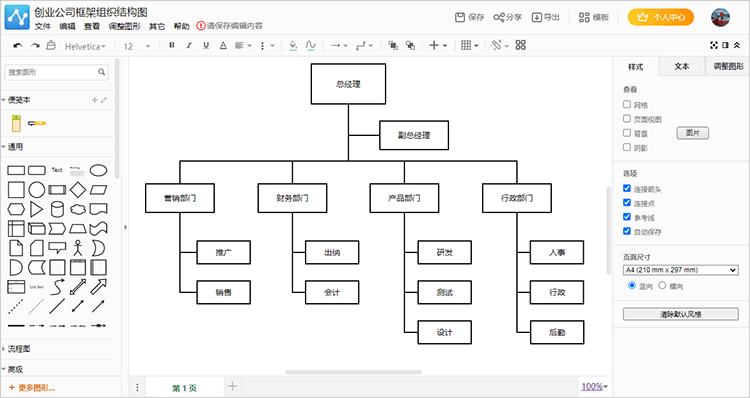750x398 pixels.
Task: Enable the 阴影 shadow checkbox
Action: coord(627,147)
